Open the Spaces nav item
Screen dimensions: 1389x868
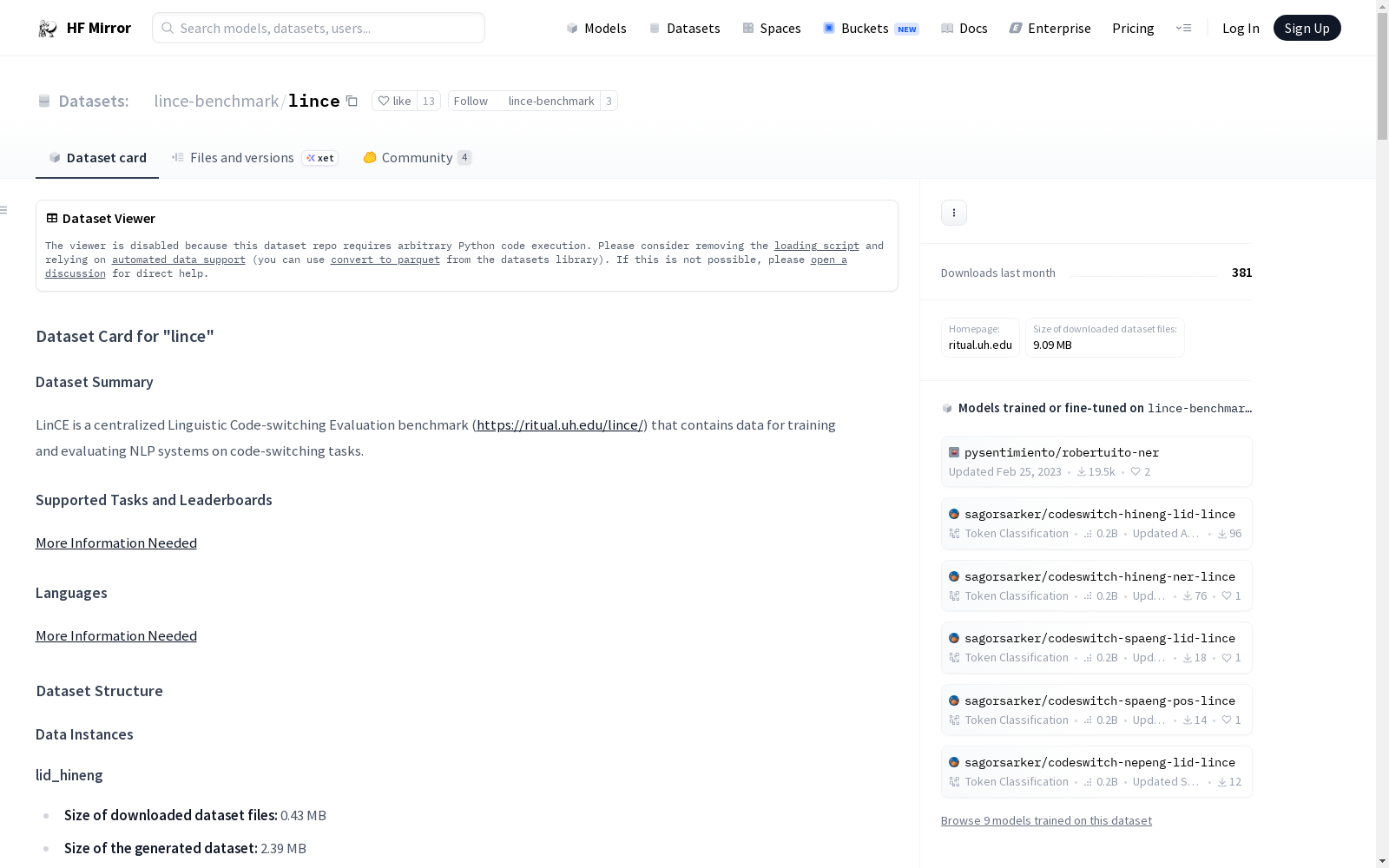coord(772,28)
